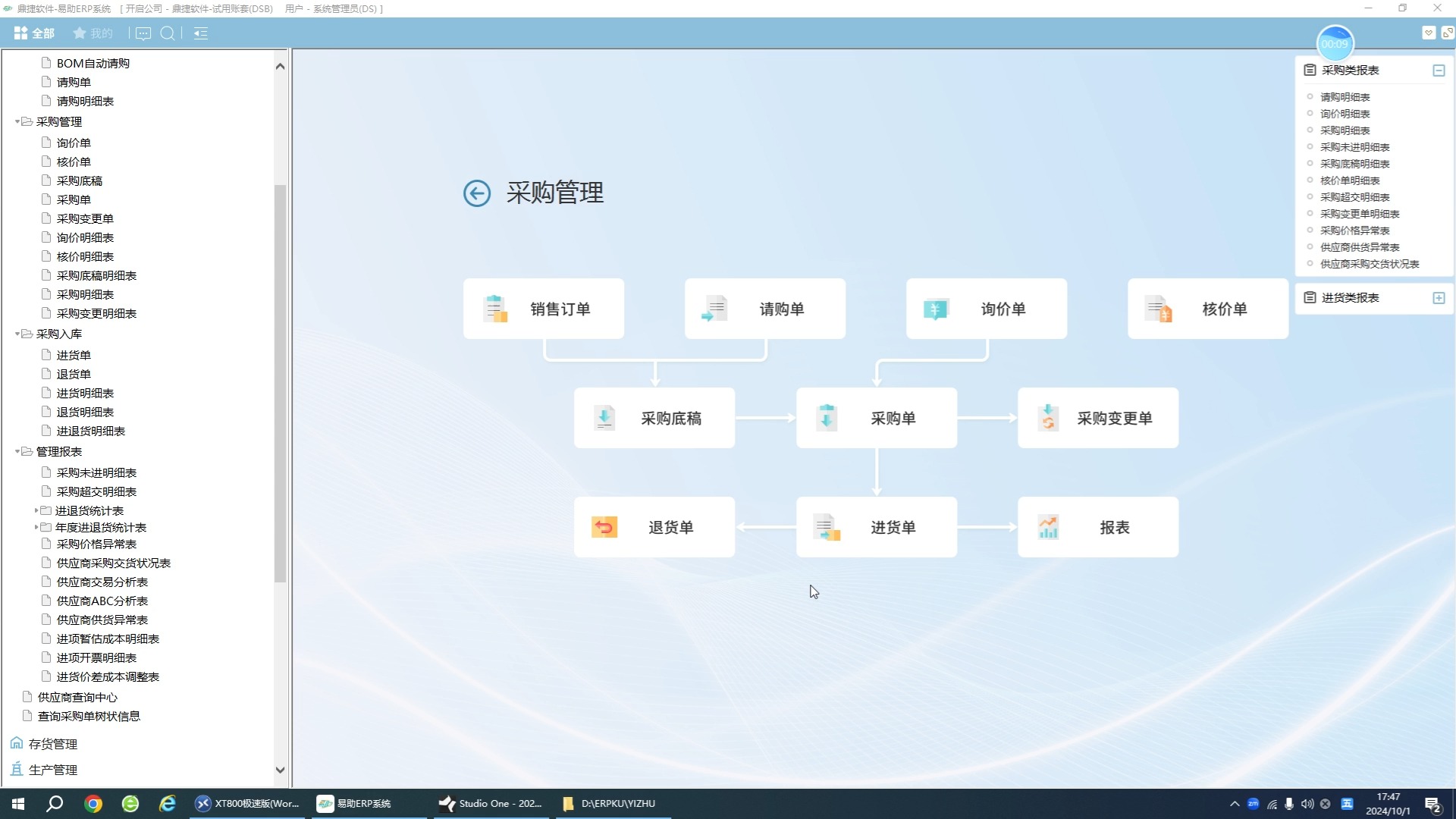Click the message bubble icon in the toolbar
This screenshot has height=819, width=1456.
143,33
